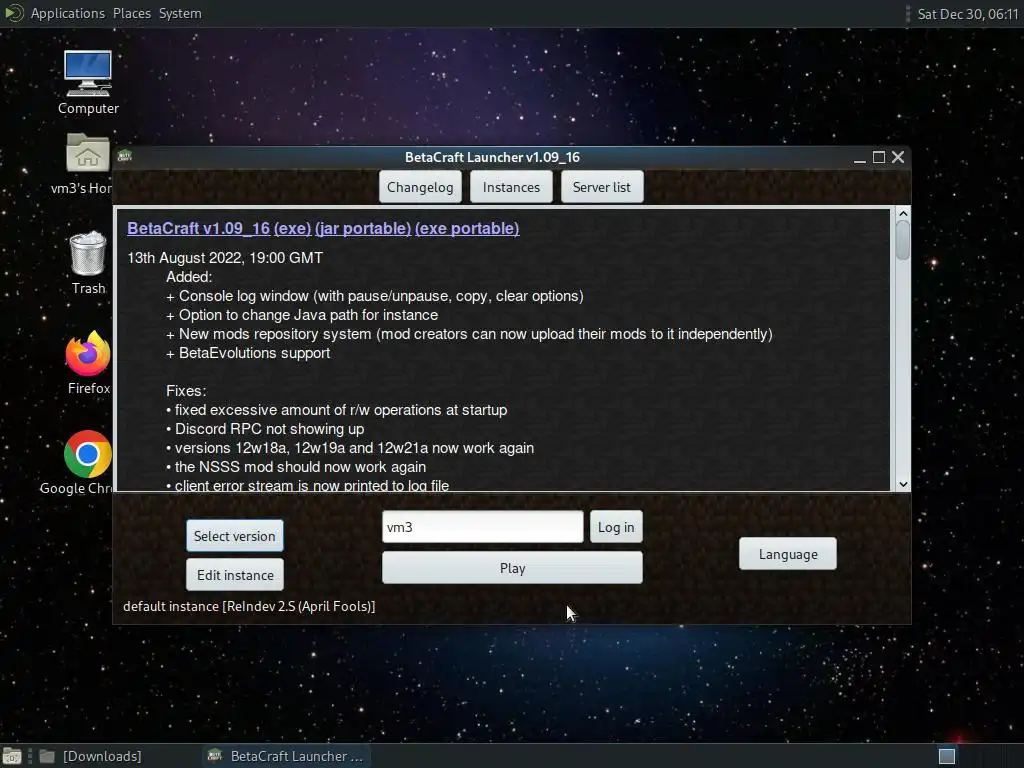Screen dimensions: 1024x768
Task: Open the (exe portable) download link
Action: 467,228
